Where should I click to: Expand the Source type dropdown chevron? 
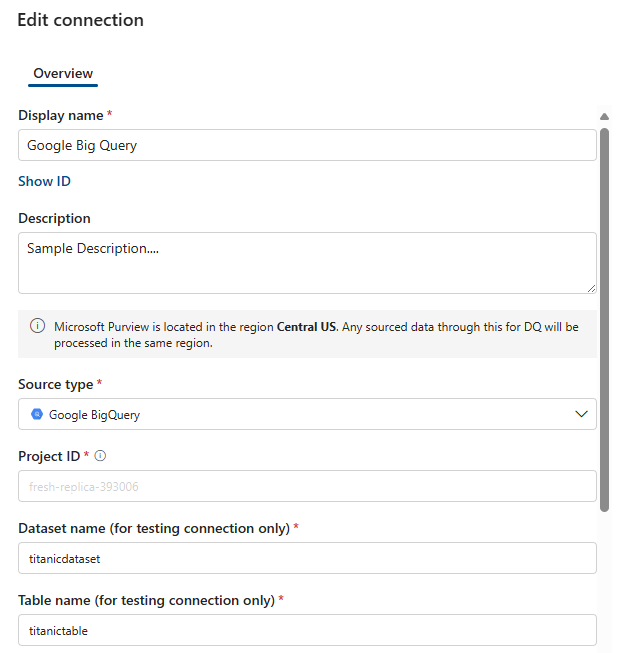click(582, 414)
